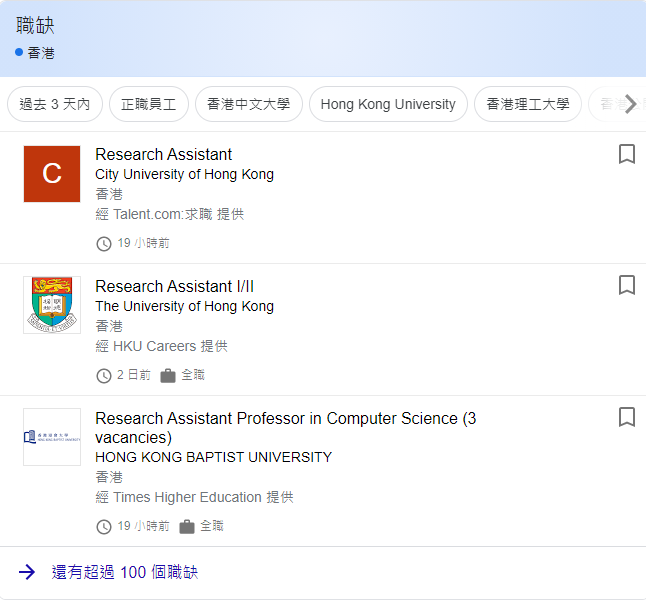Click the Hong Kong Baptist University logo
Viewport: 646px width, 601px height.
click(52, 437)
